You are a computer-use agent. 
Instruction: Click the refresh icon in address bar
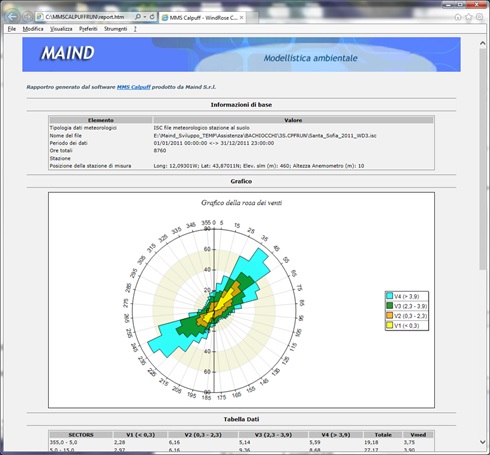152,17
